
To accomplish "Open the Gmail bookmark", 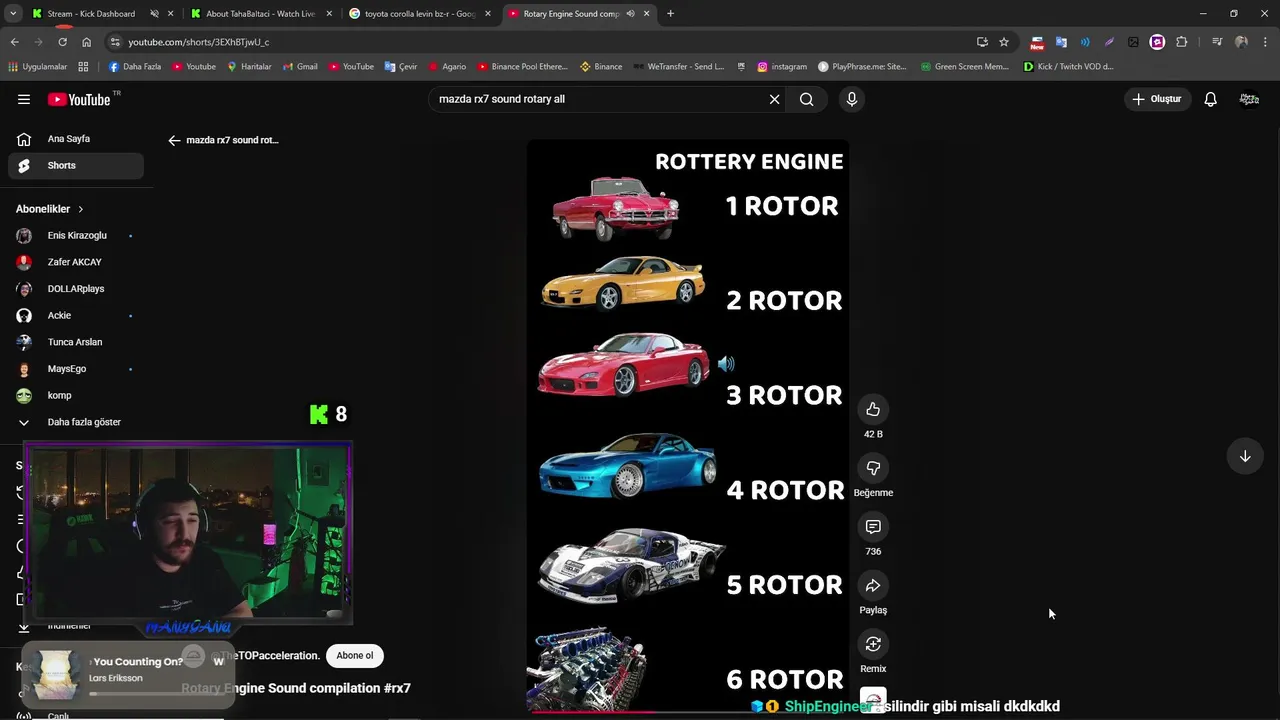I will [x=299, y=67].
